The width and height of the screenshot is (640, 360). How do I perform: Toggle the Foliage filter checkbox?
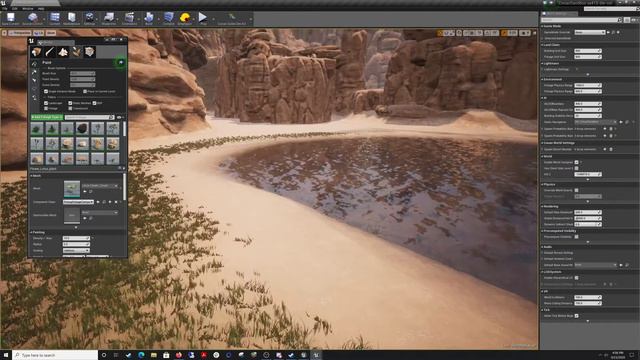(46, 109)
